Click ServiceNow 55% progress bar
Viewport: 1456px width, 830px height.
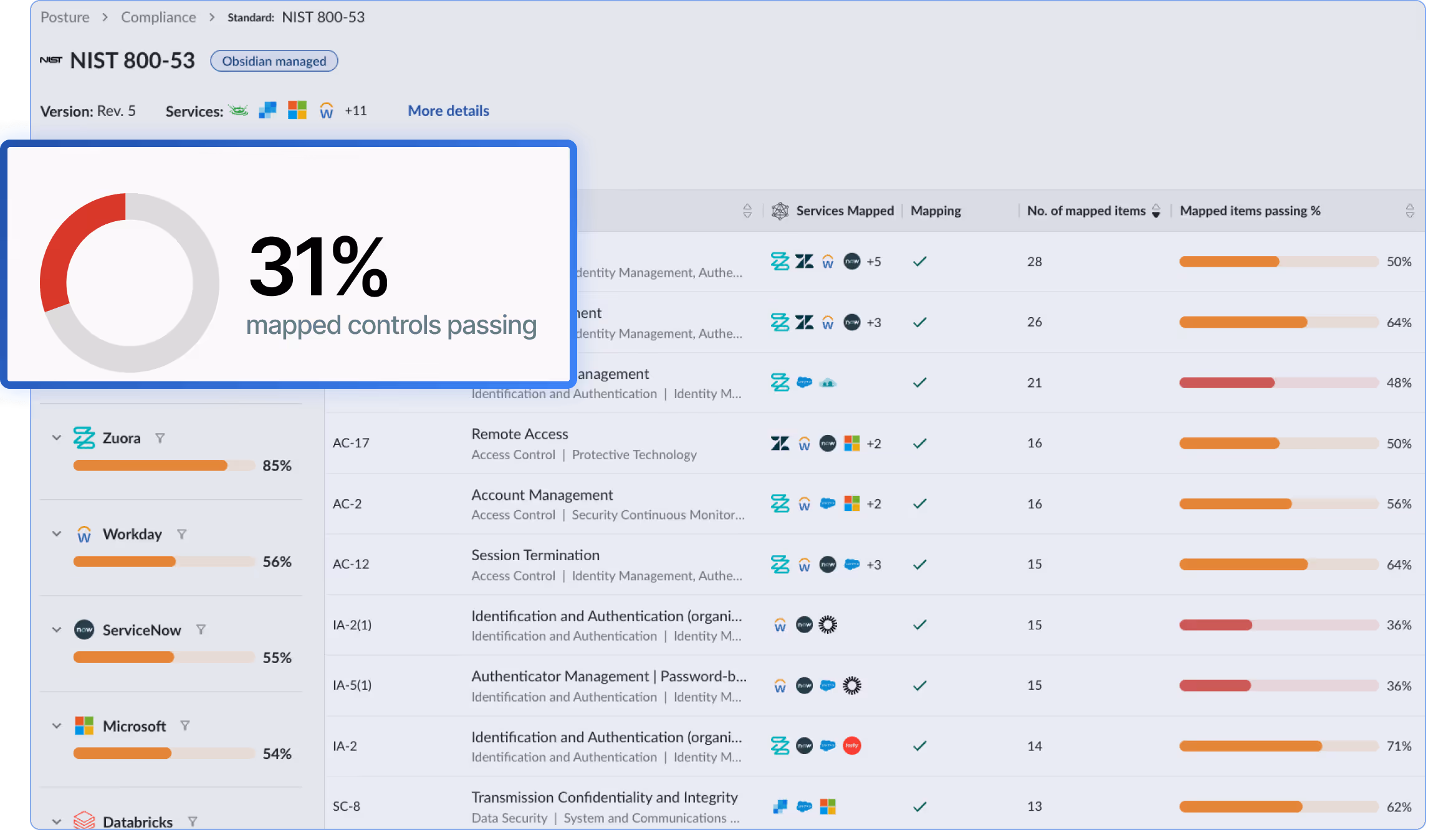tap(164, 657)
